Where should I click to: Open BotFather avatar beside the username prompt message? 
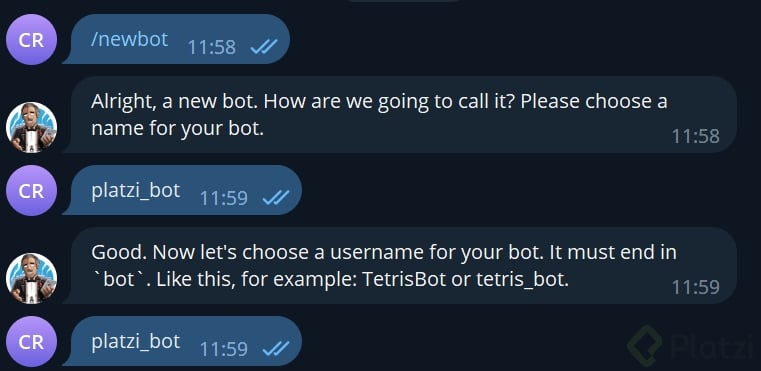(x=32, y=279)
